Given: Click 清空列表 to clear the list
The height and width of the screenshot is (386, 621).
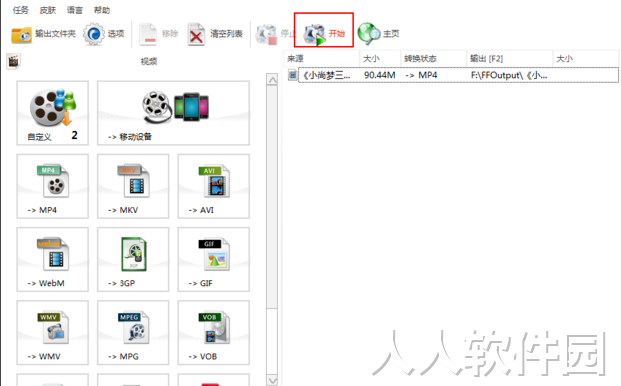Looking at the screenshot, I should click(x=215, y=34).
